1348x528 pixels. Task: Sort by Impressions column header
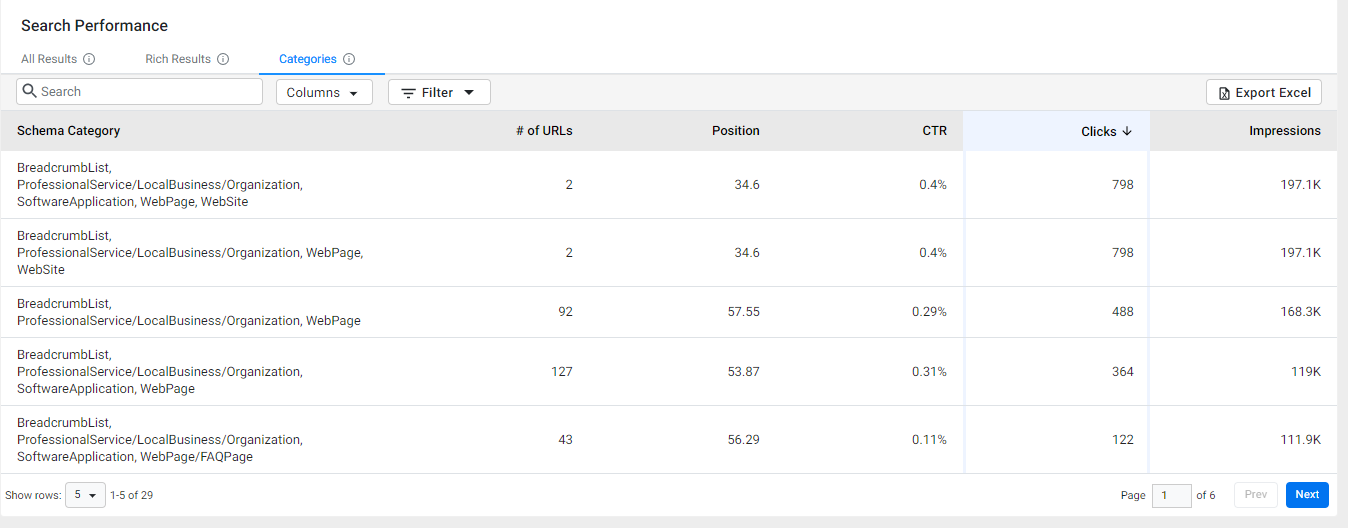point(1284,131)
